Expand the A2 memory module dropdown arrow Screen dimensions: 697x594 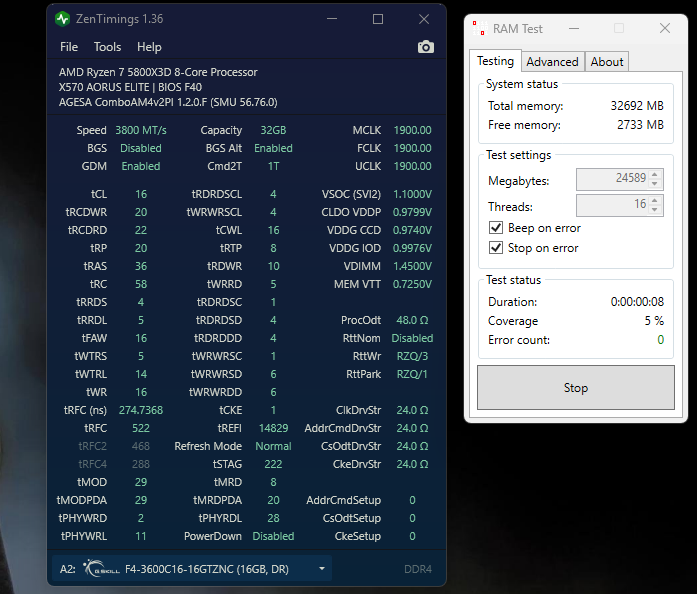(x=322, y=568)
